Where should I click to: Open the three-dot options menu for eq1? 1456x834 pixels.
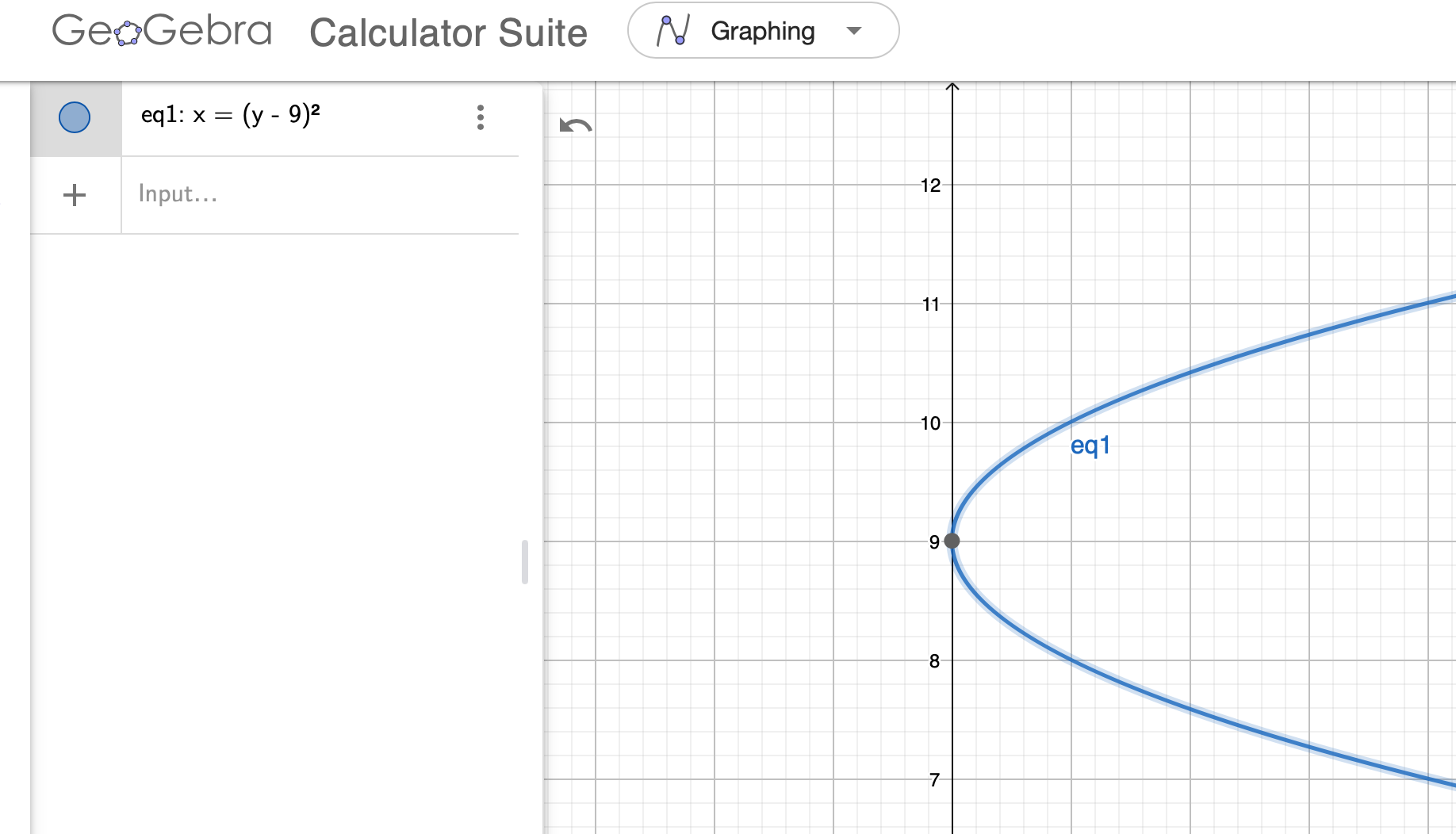[x=481, y=117]
